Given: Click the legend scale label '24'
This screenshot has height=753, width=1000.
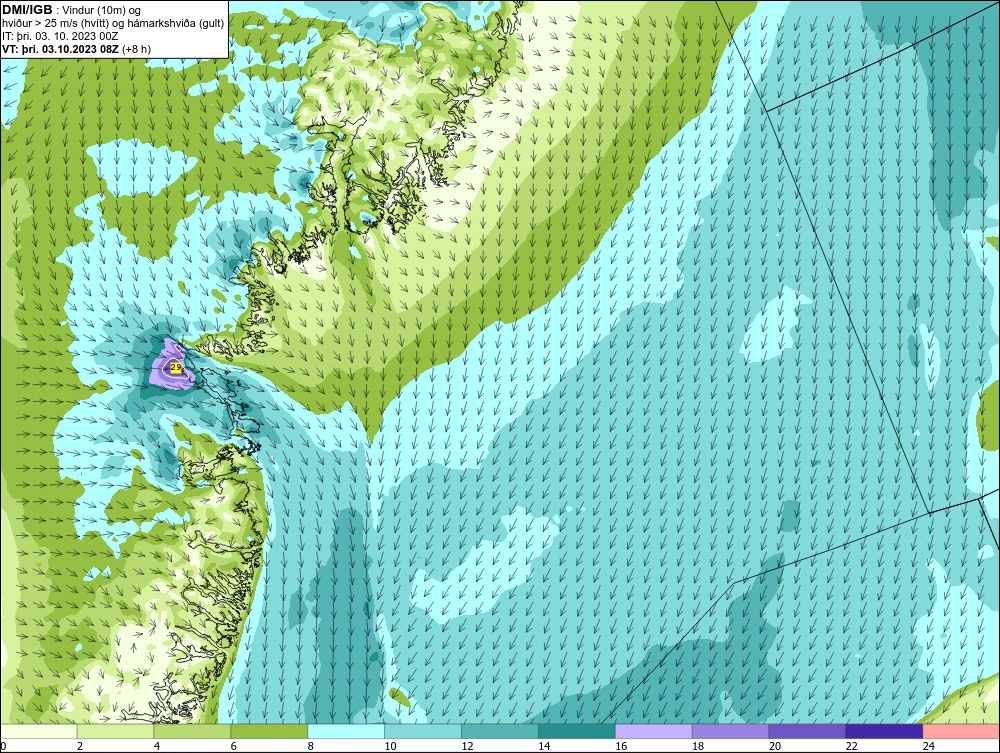Looking at the screenshot, I should pos(929,747).
